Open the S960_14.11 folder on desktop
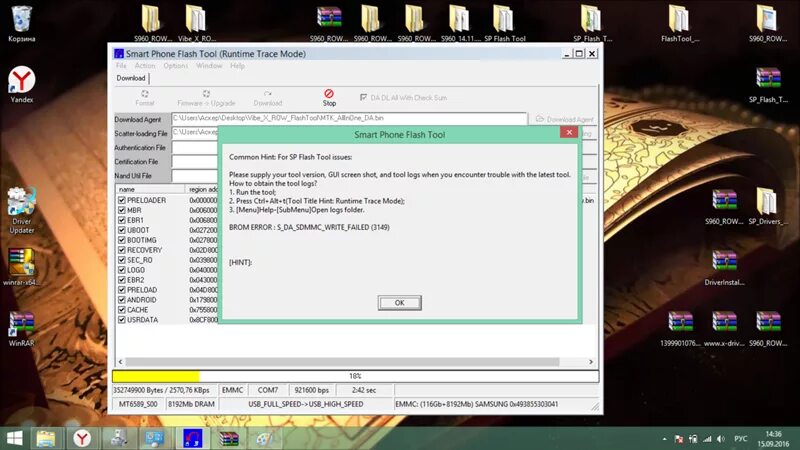 point(460,23)
